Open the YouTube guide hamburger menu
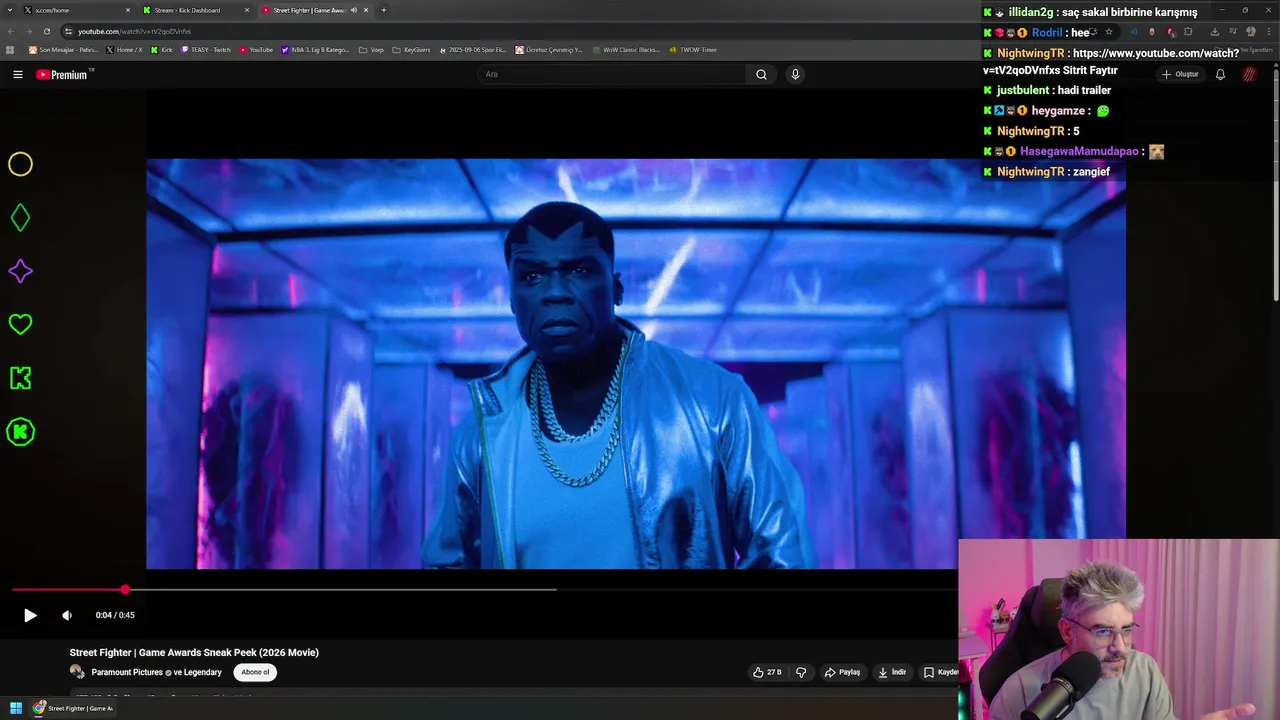1280x720 pixels. (17, 74)
